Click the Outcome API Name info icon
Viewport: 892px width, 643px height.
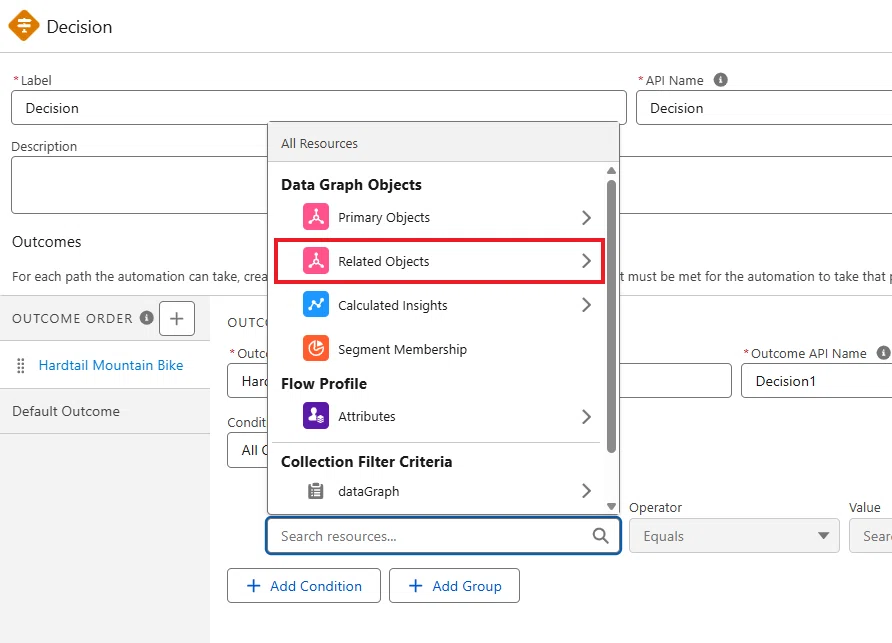[x=883, y=353]
